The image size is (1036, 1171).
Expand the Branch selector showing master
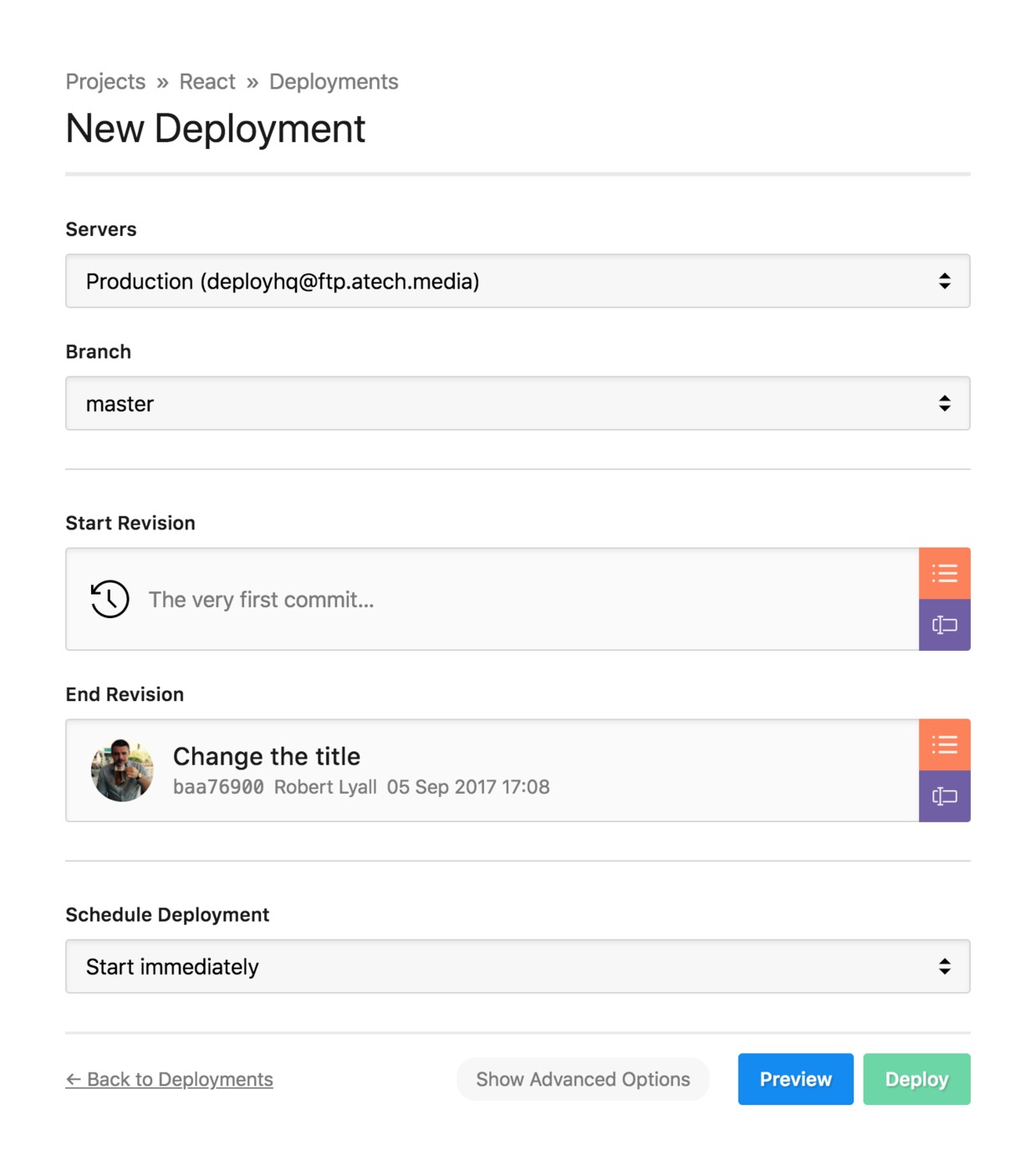pos(518,403)
